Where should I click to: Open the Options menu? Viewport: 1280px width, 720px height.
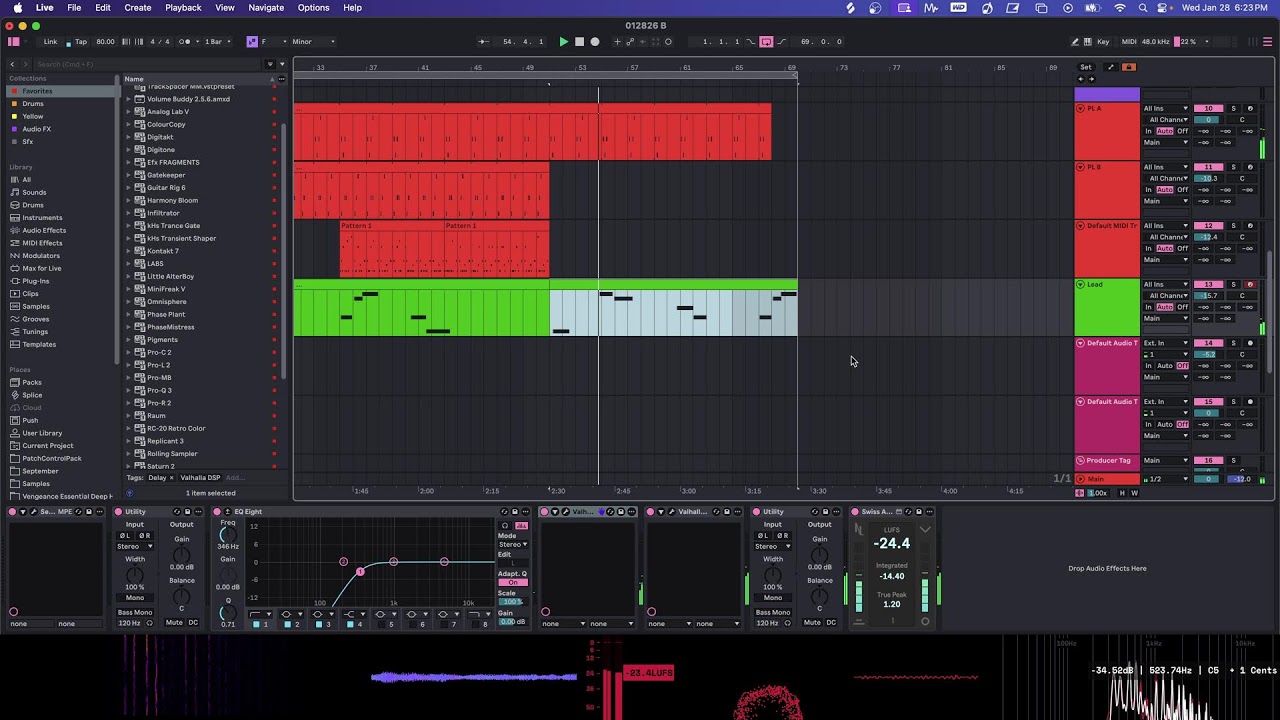pyautogui.click(x=313, y=8)
